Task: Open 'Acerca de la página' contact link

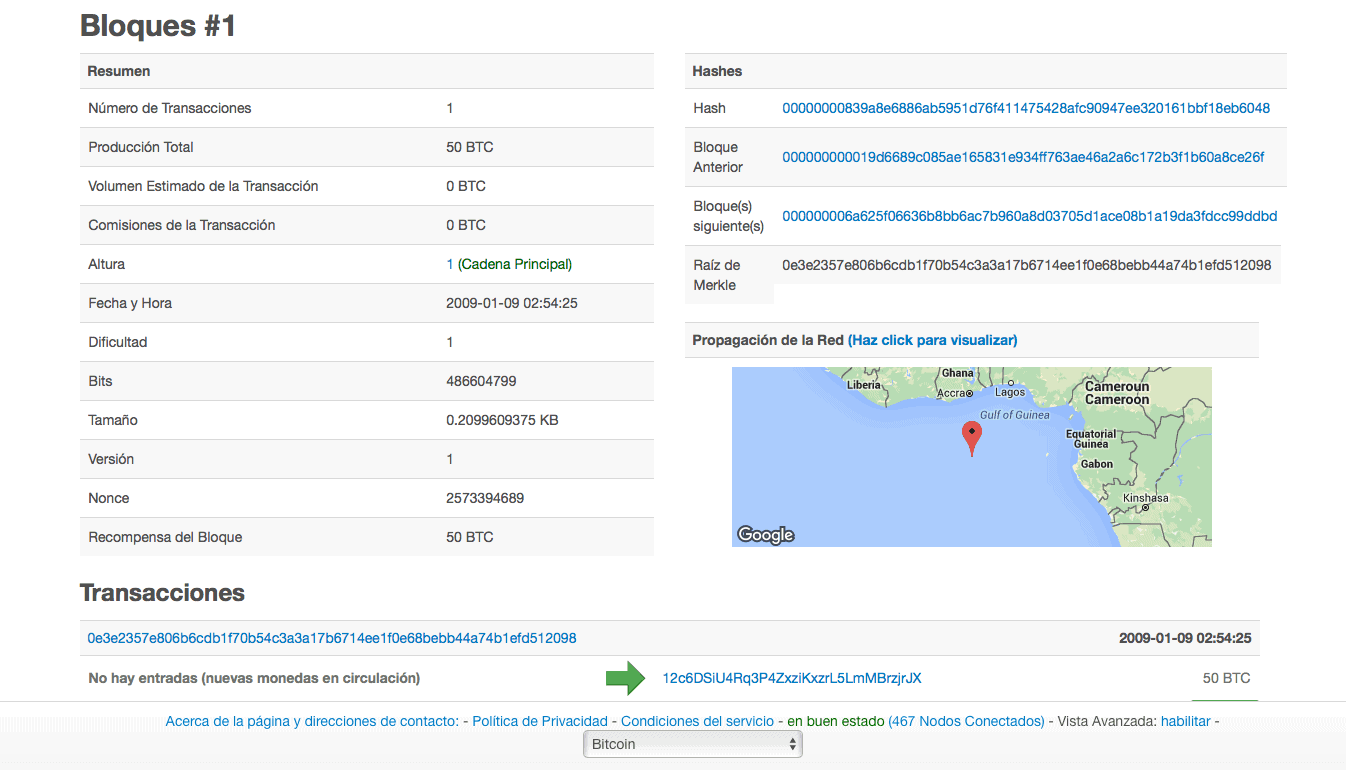Action: coord(311,721)
